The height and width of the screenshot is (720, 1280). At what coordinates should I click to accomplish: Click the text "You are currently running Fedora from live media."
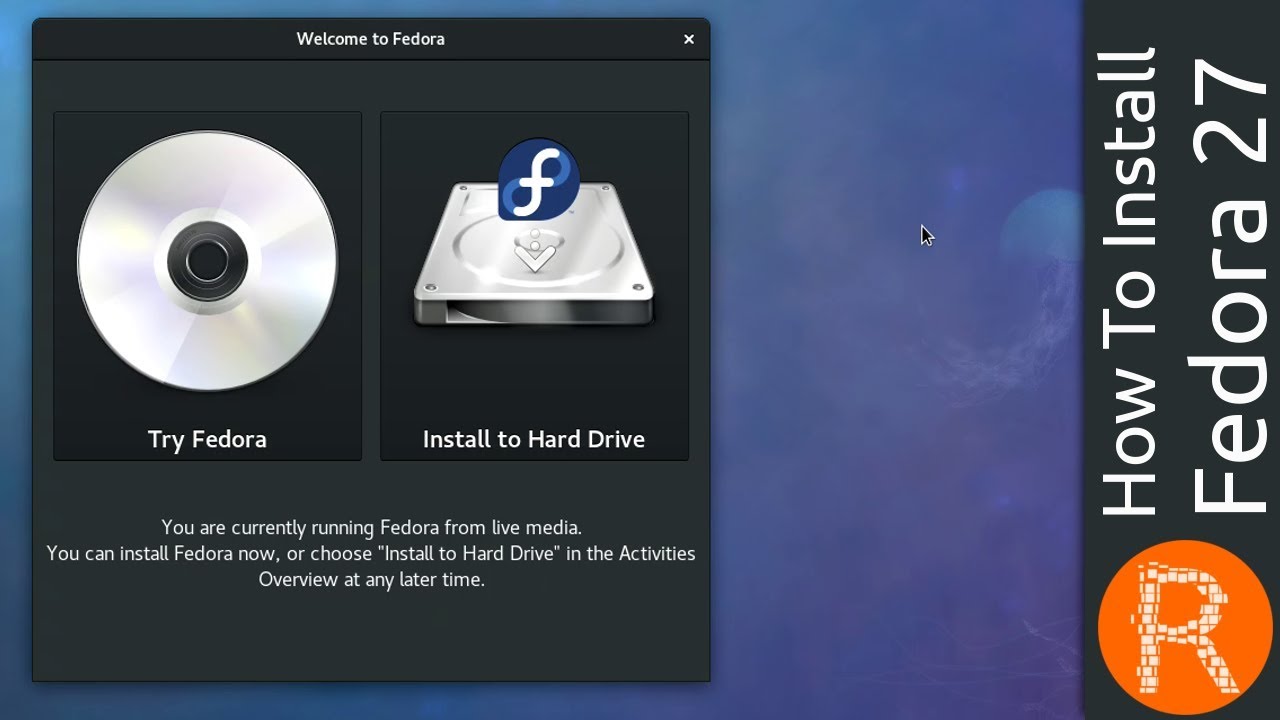coord(372,527)
